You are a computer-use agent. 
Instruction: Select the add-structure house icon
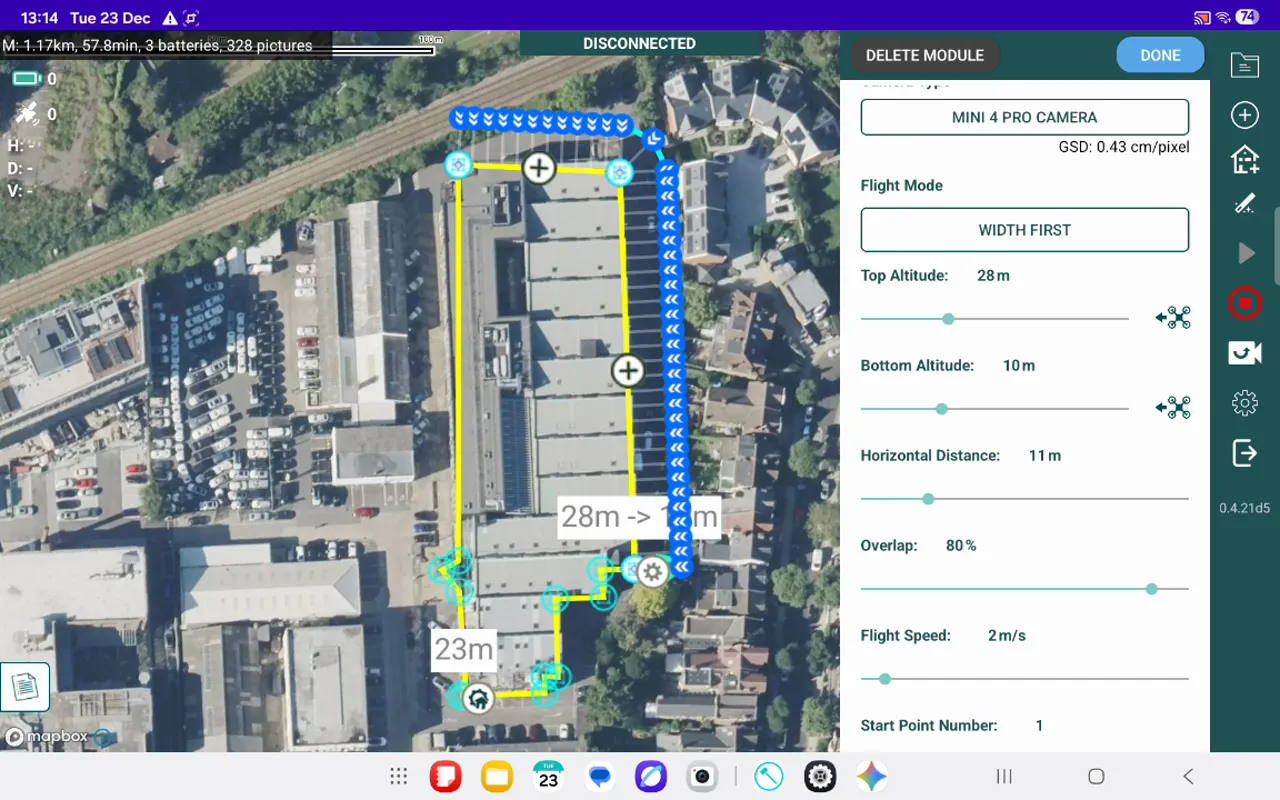1244,160
